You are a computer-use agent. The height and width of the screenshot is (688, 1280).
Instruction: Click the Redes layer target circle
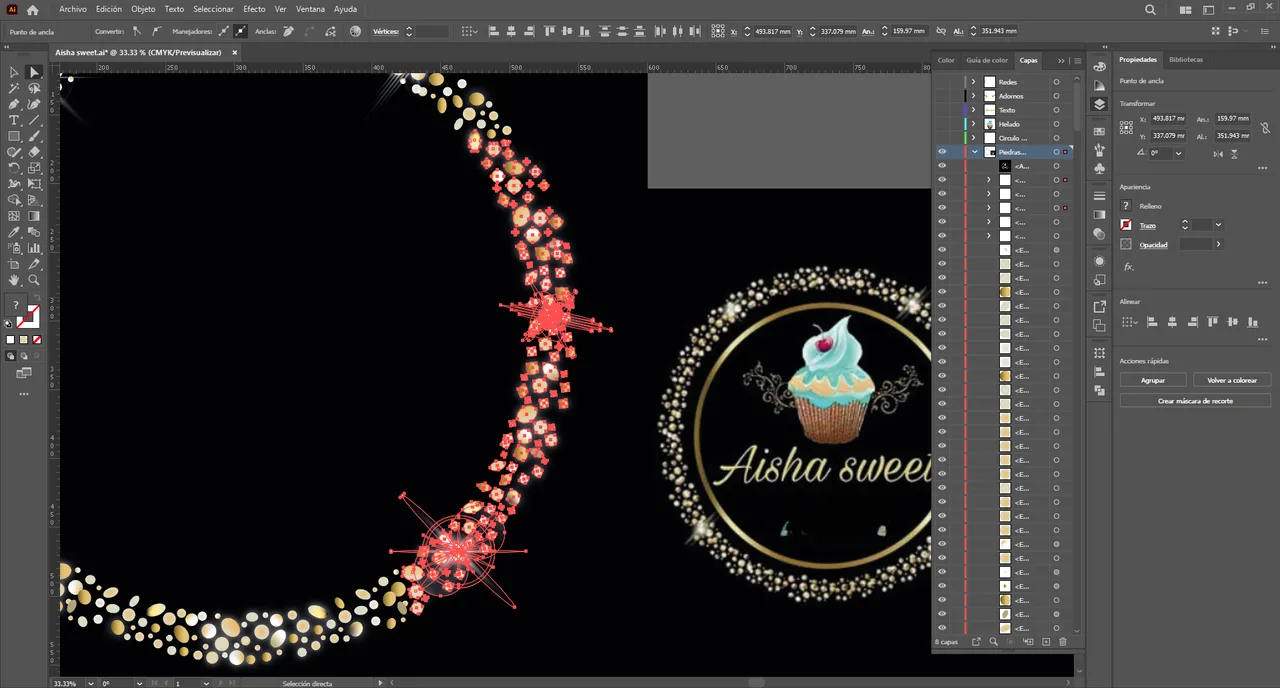pyautogui.click(x=1056, y=82)
